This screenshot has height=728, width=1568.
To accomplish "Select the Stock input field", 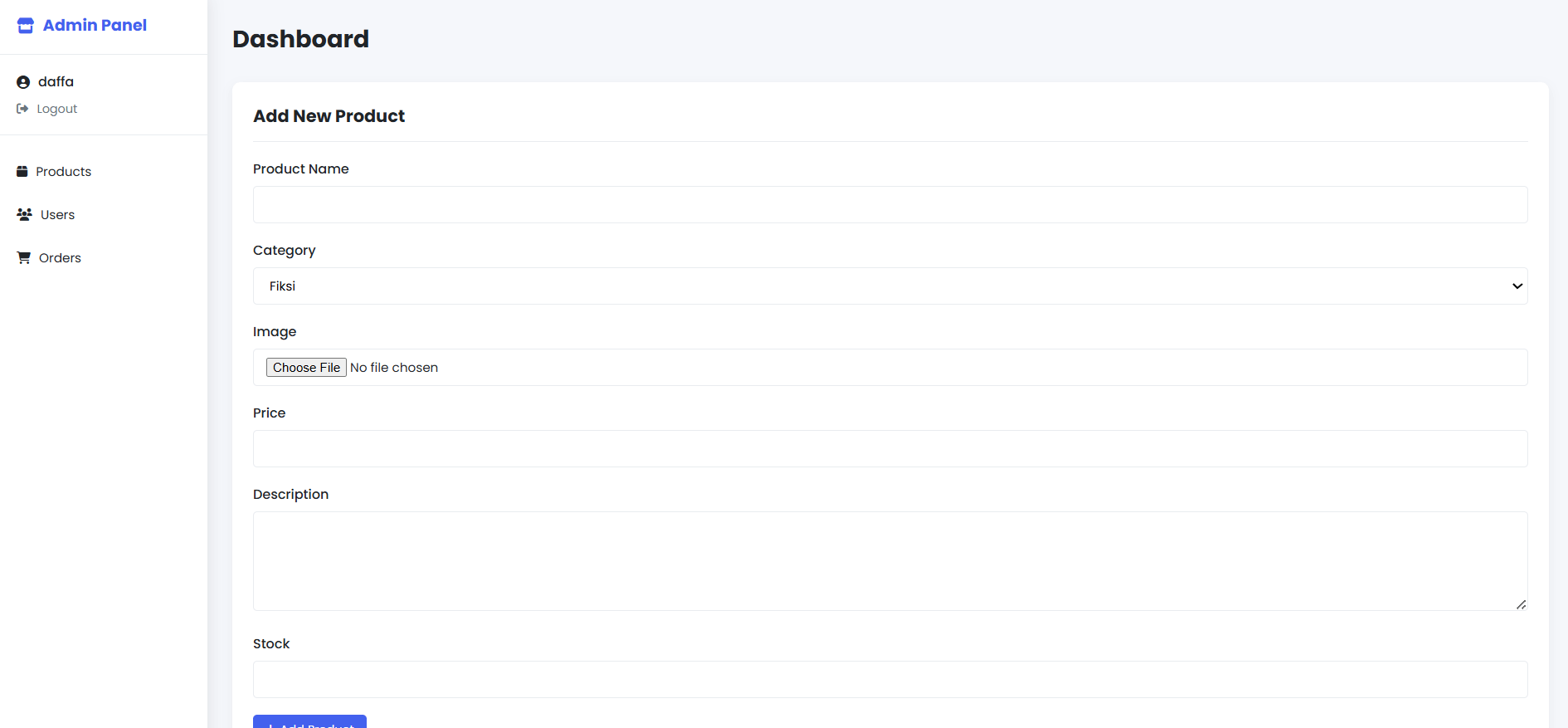I will 889,680.
